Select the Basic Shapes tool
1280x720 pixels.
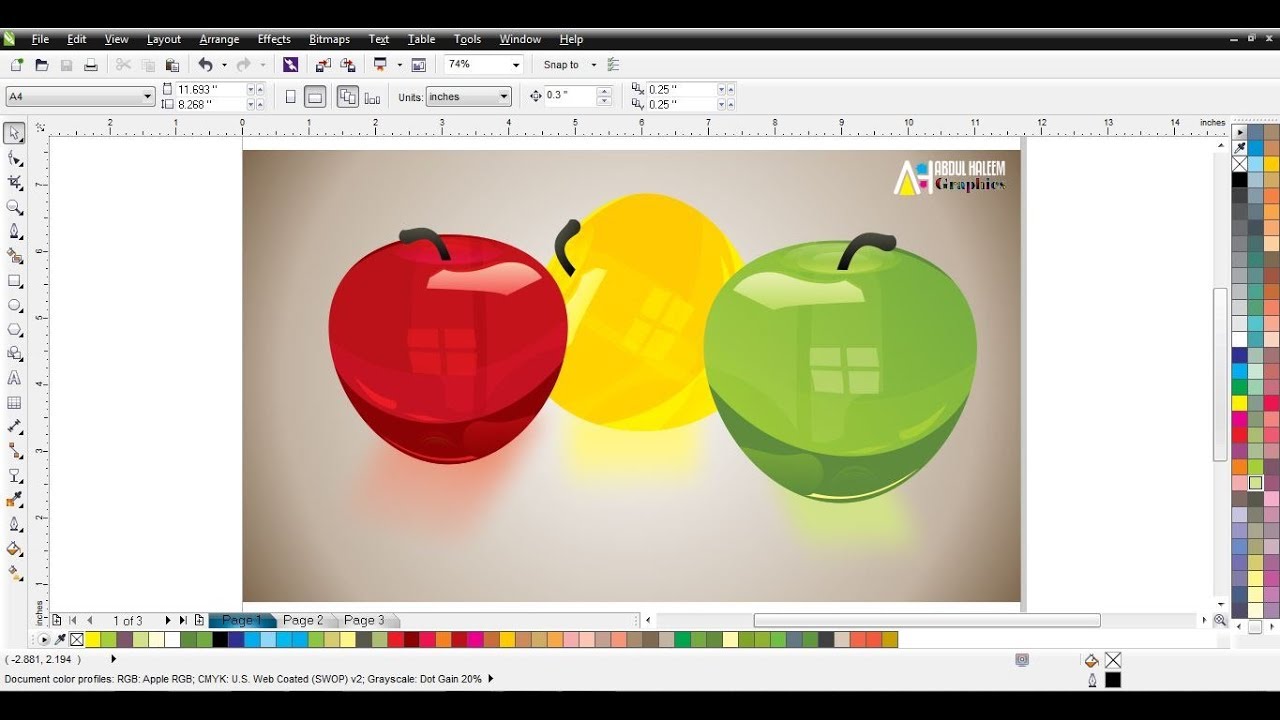point(14,354)
